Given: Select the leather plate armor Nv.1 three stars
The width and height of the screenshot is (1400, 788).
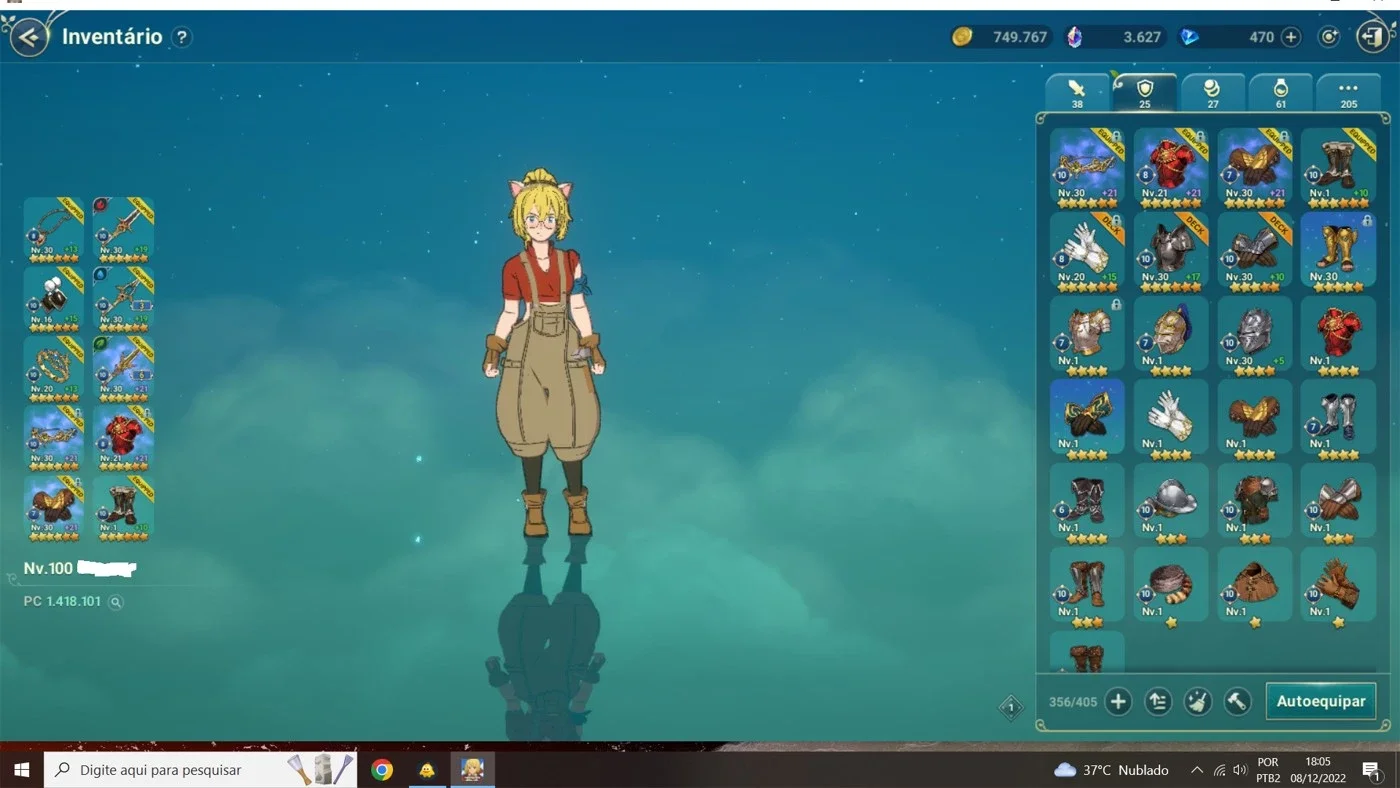Looking at the screenshot, I should [x=1255, y=502].
